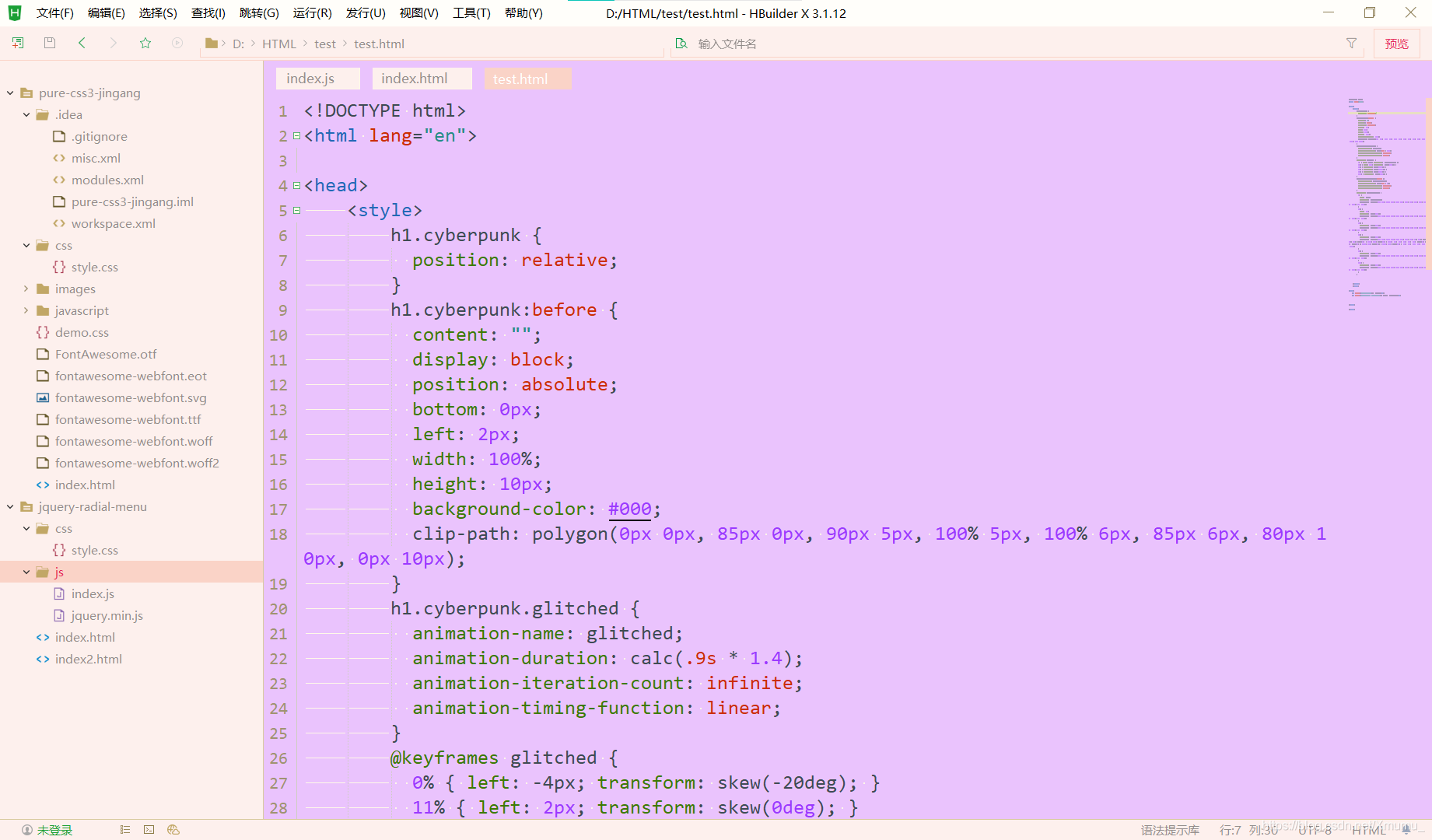The width and height of the screenshot is (1432, 840).
Task: Switch to the index.html editor tab
Action: pos(422,79)
